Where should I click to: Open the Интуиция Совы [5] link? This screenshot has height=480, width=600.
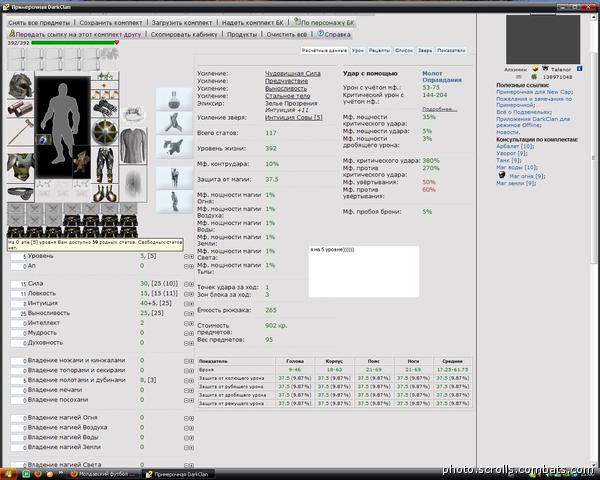tap(293, 118)
